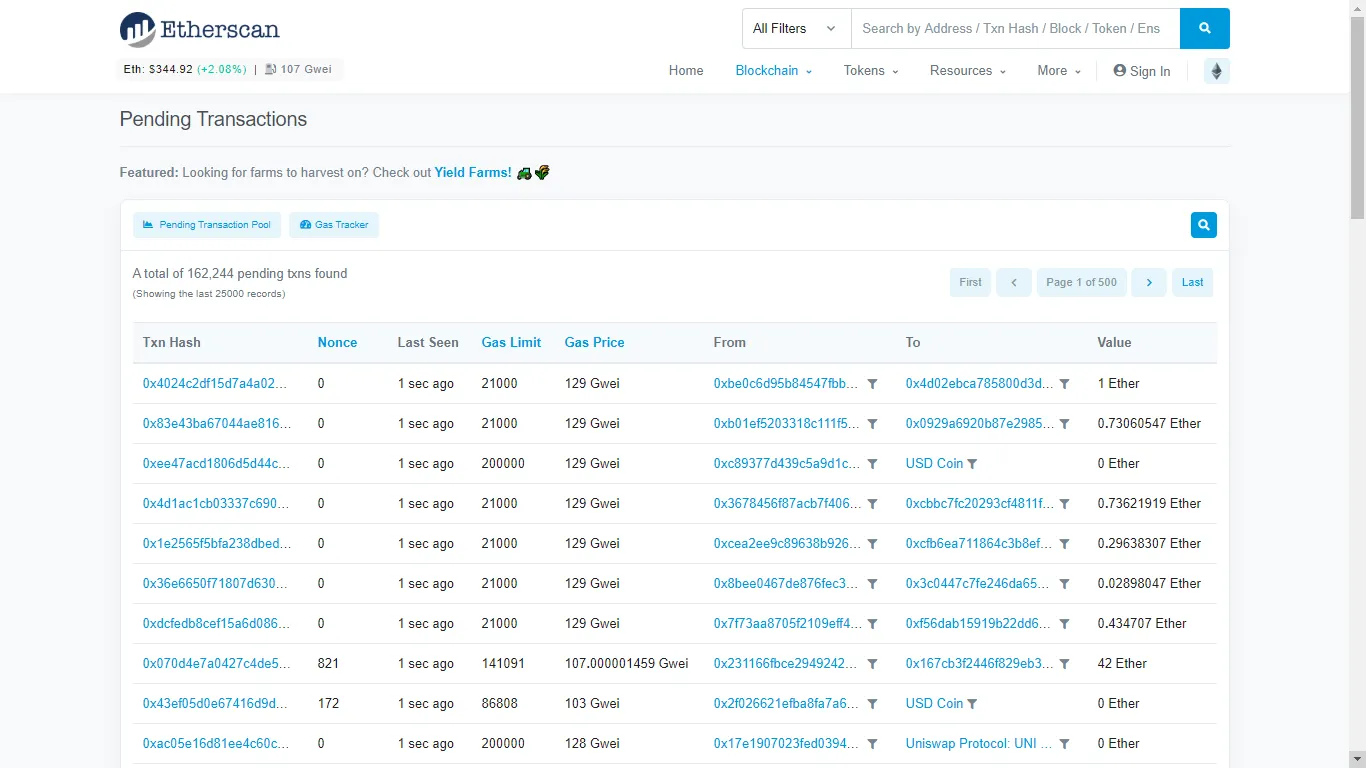
Task: Sort by Gas Price column header
Action: point(594,342)
